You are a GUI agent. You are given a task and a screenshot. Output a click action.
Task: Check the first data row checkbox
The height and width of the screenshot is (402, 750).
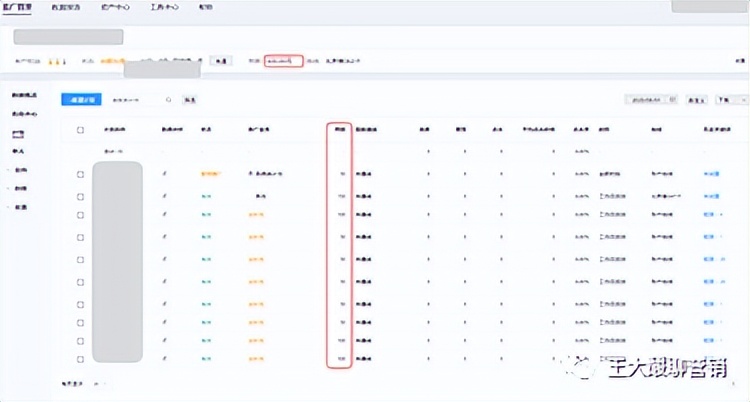[80, 174]
